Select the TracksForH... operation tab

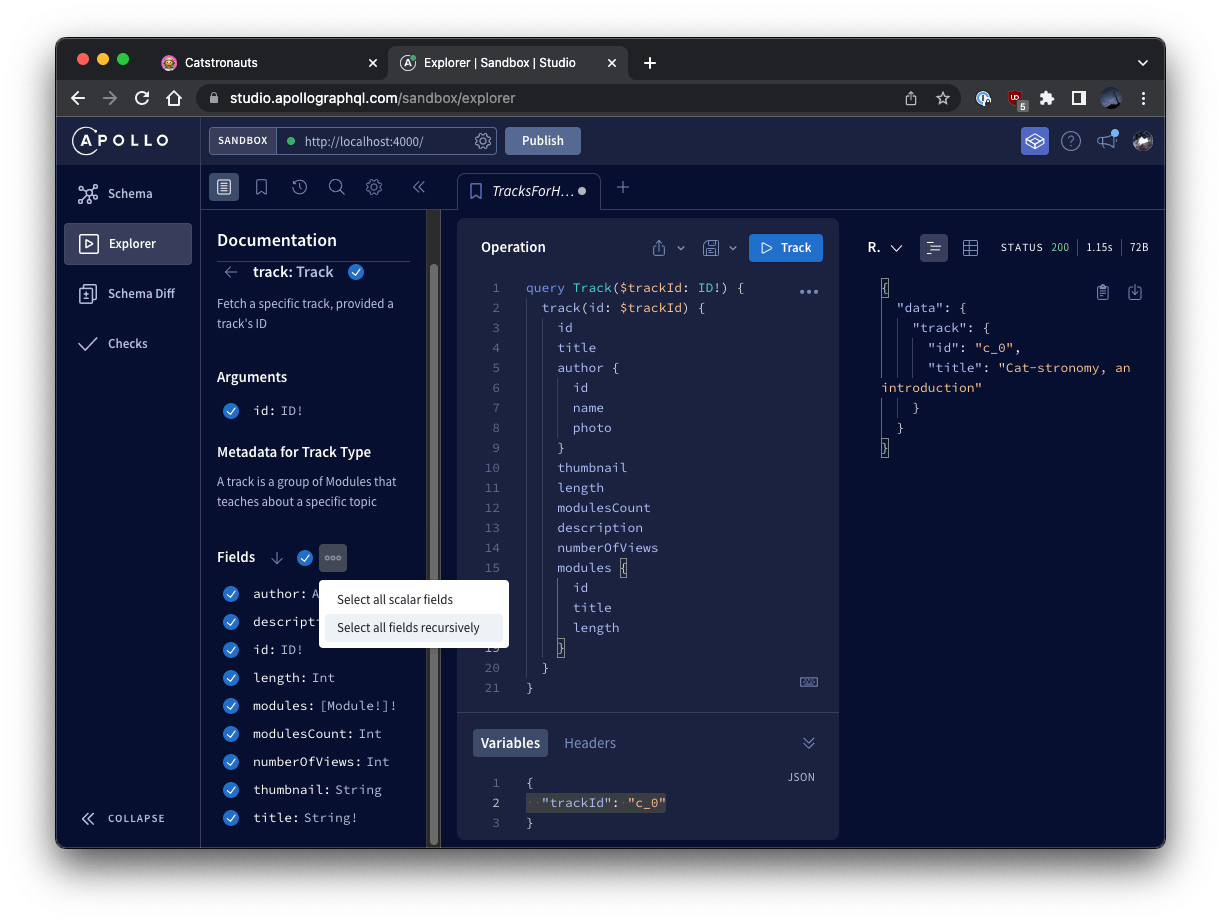pyautogui.click(x=529, y=191)
